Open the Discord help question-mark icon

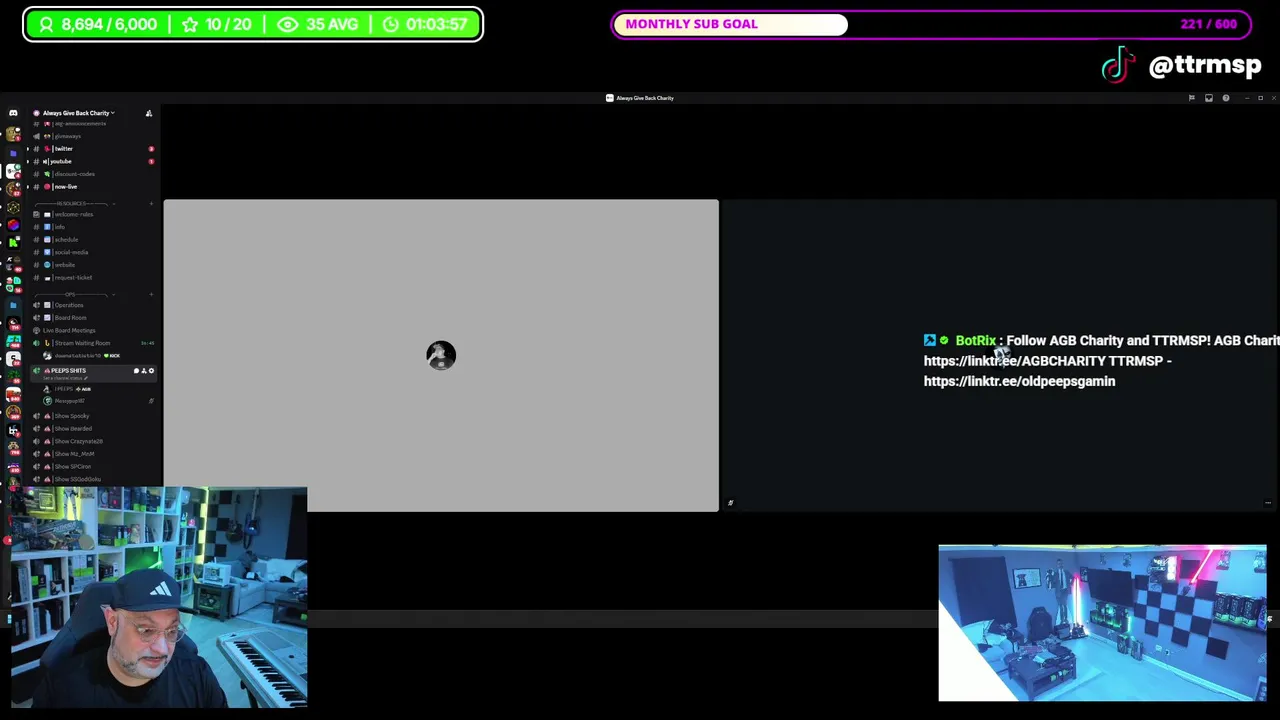click(1226, 98)
